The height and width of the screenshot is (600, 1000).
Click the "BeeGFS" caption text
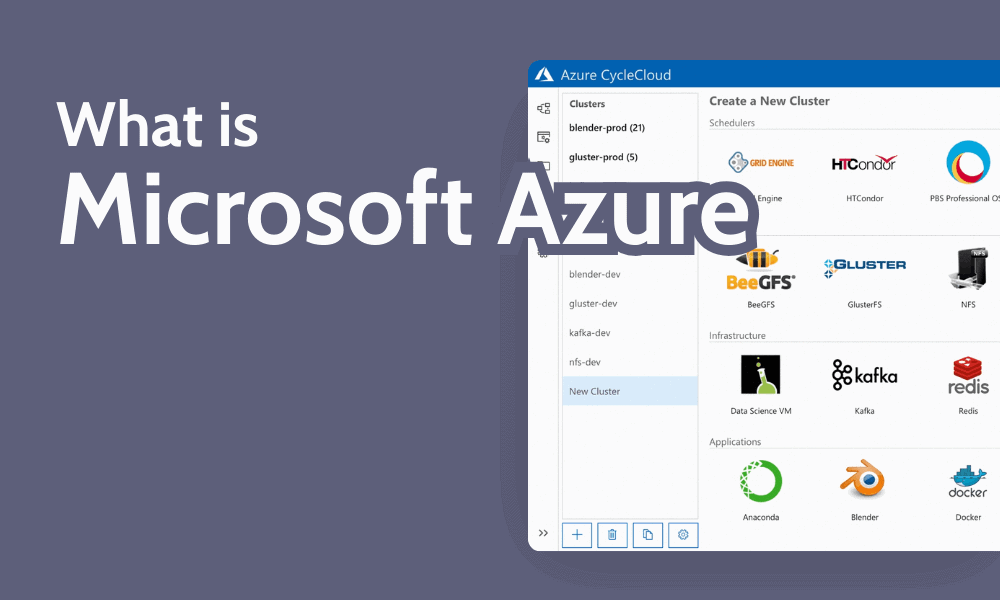point(761,305)
